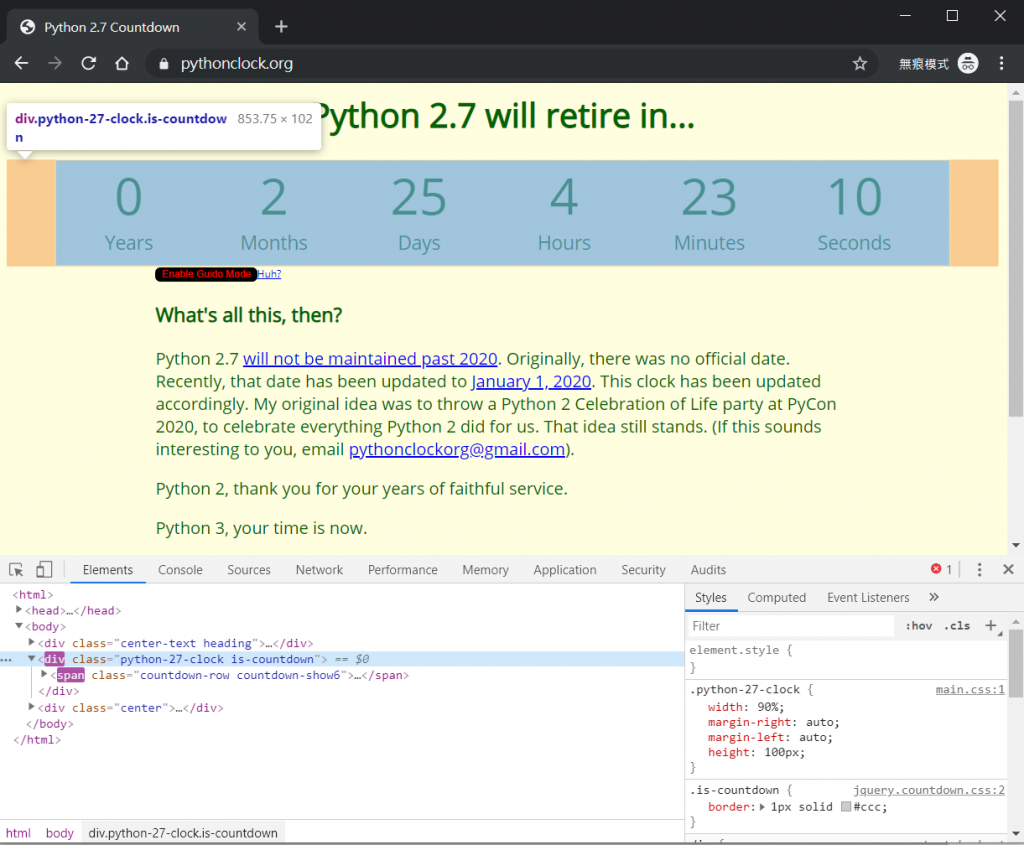Open the Network tab
Screen dimensions: 1024x845
point(319,569)
